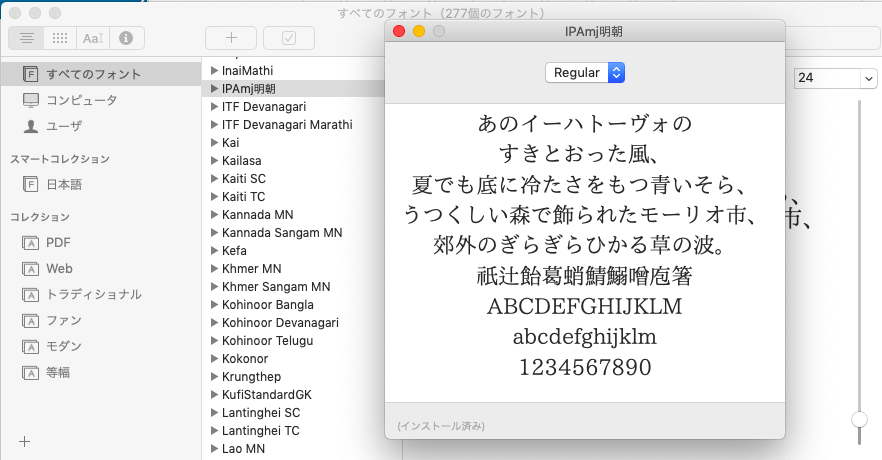Click Lantinghei TC font entry
Viewport: 882px width, 460px height.
260,431
